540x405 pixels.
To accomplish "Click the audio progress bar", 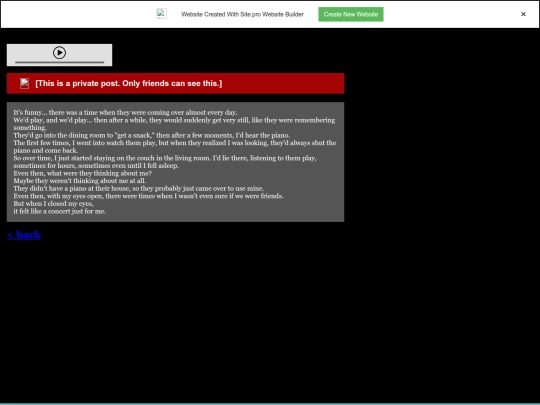I will click(59, 62).
